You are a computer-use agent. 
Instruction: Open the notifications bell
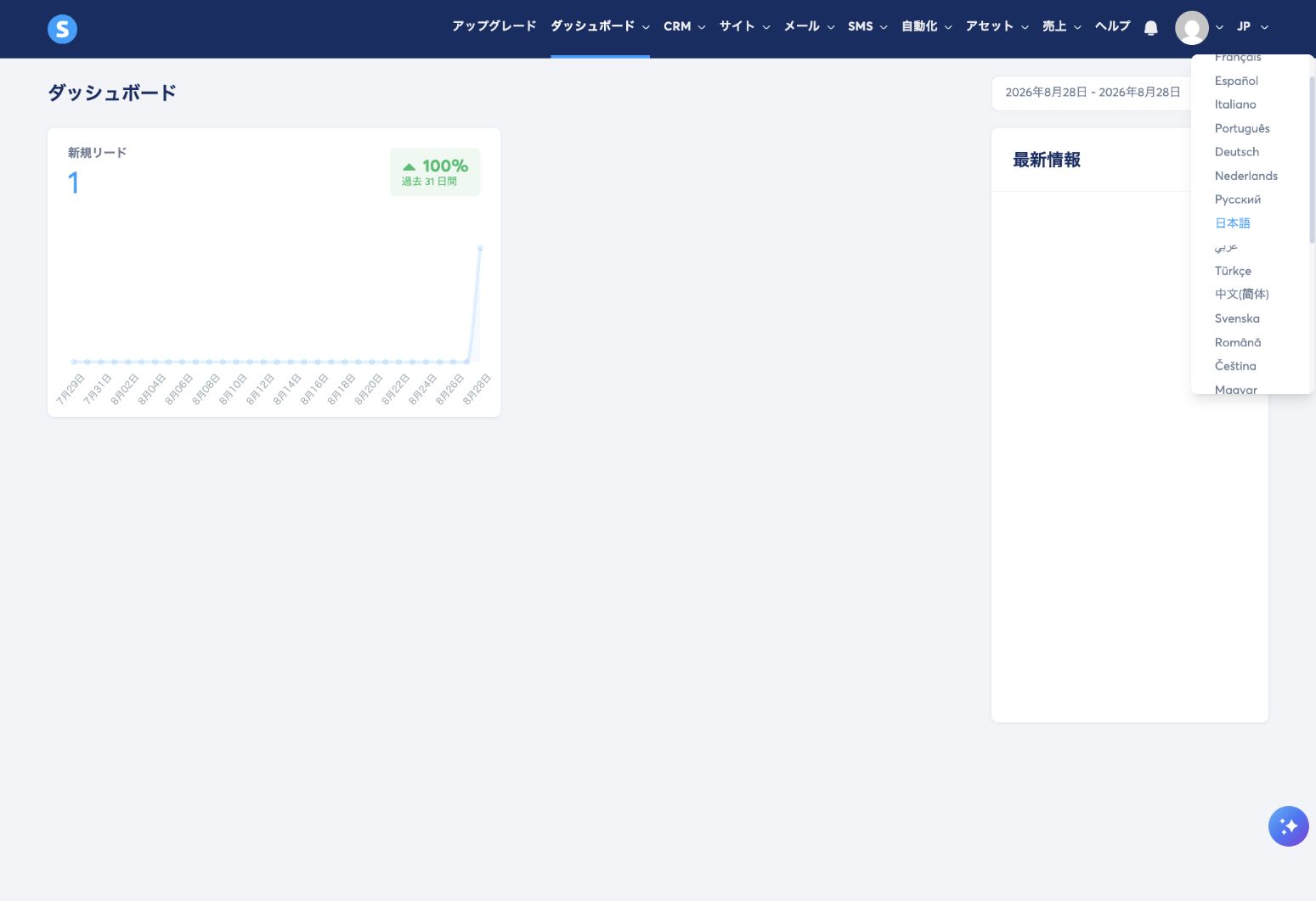point(1151,28)
